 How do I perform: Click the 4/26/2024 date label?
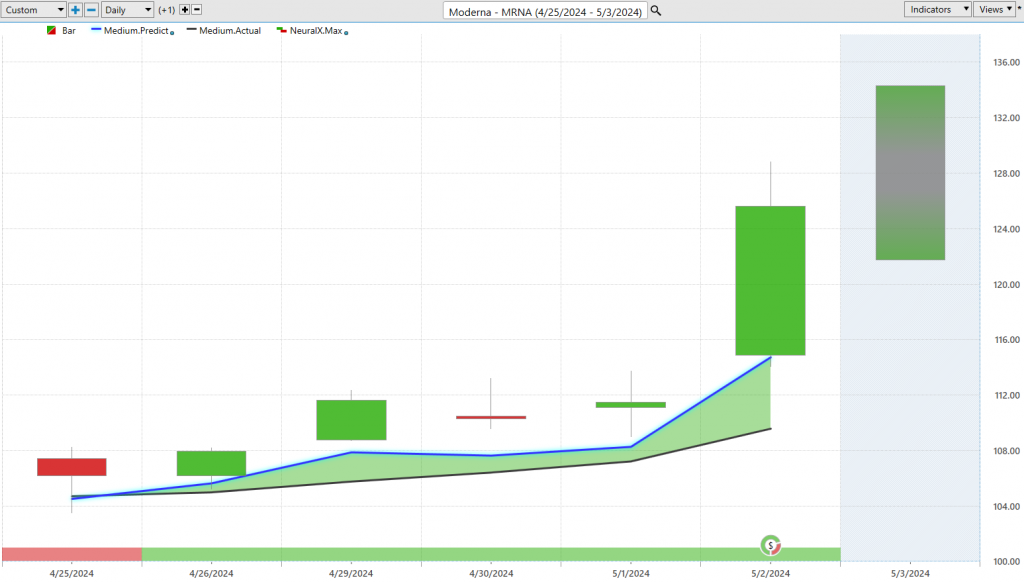[212, 574]
